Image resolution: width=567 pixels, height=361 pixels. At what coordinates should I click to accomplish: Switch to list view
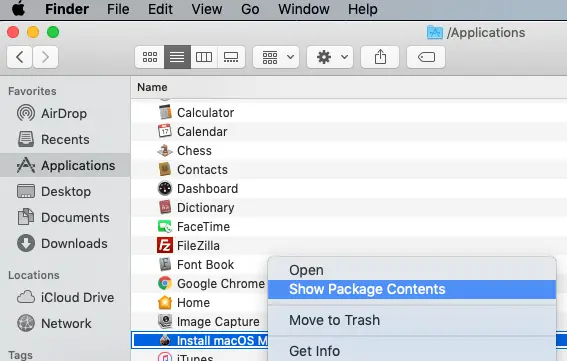tap(177, 57)
